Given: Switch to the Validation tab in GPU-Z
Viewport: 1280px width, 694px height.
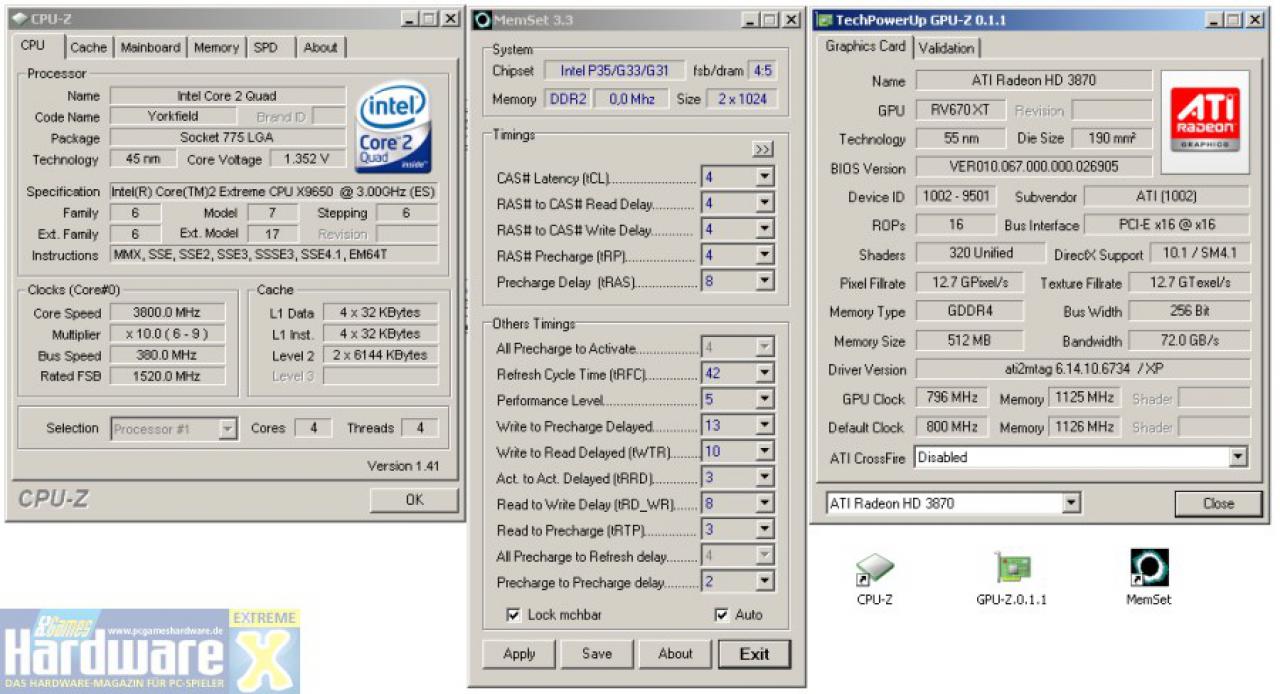Looking at the screenshot, I should click(946, 48).
